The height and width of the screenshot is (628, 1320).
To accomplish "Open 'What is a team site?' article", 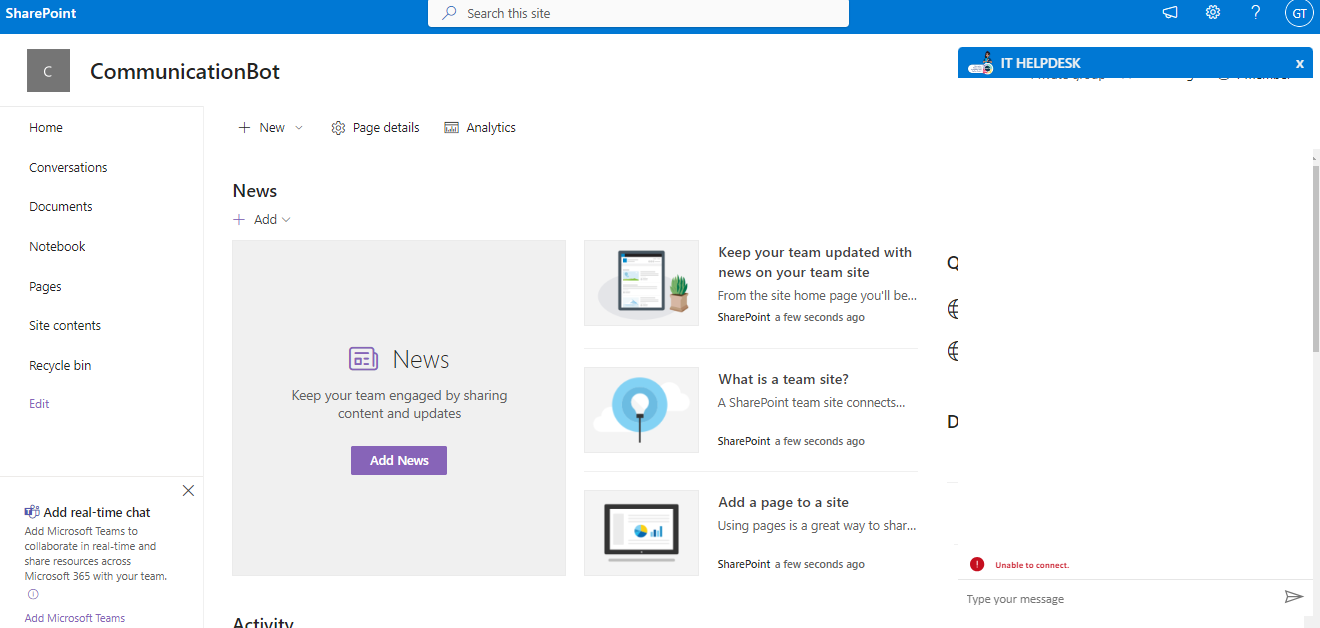I will 783,379.
